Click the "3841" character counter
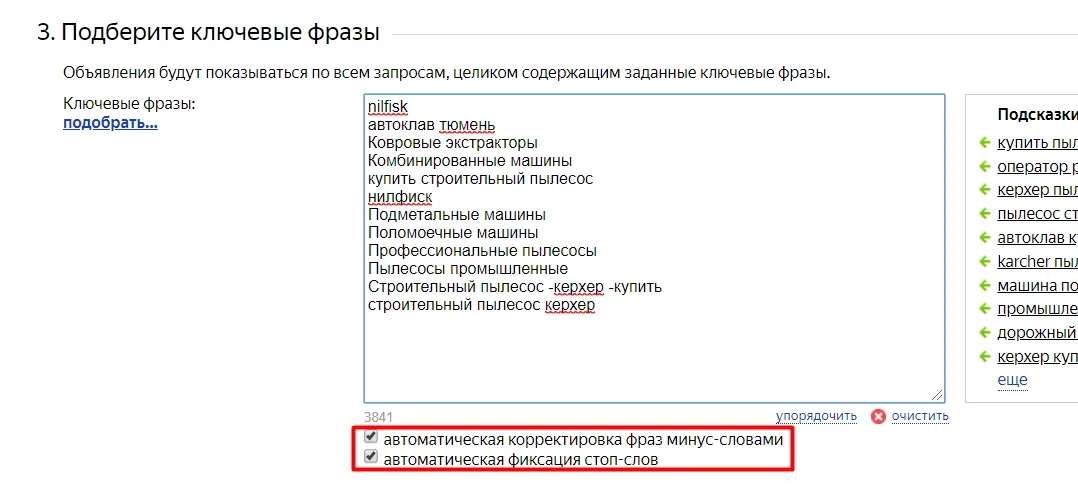Image resolution: width=1078 pixels, height=492 pixels. click(x=378, y=417)
